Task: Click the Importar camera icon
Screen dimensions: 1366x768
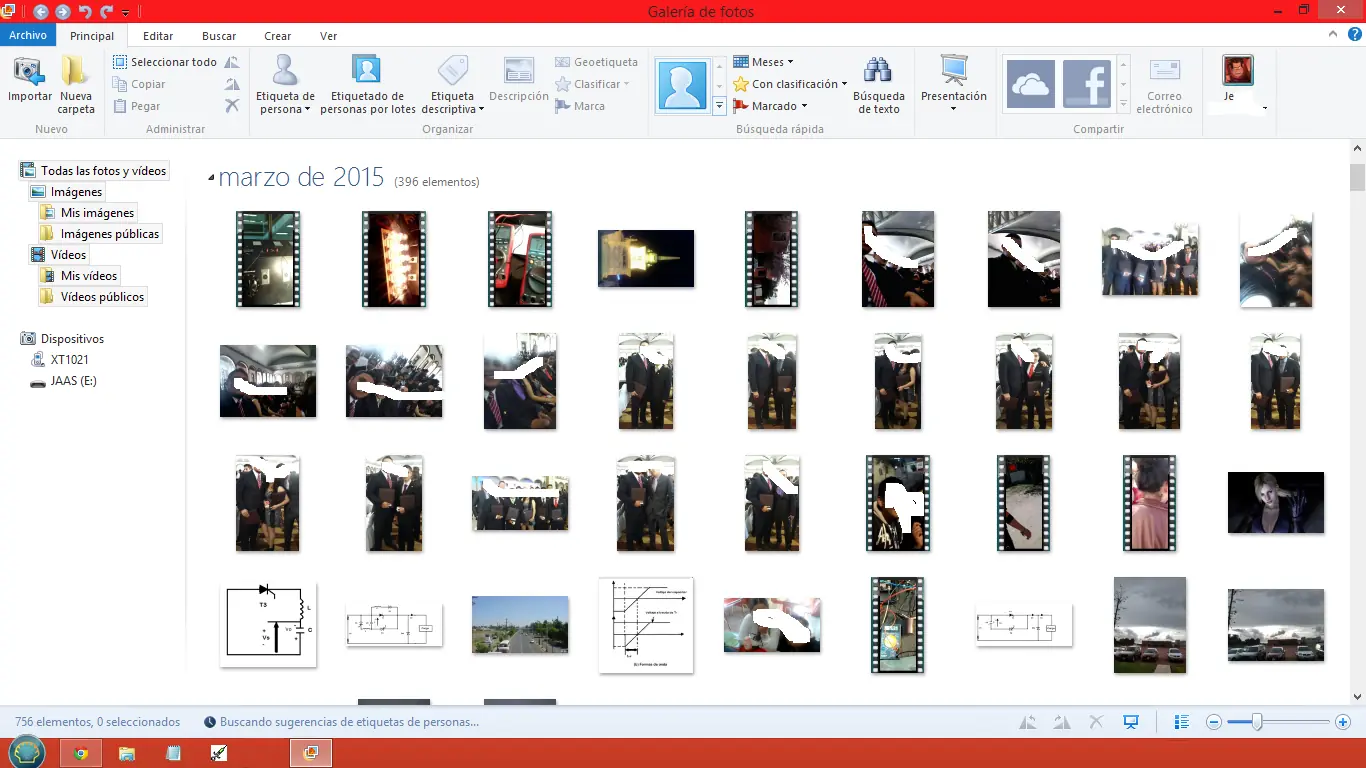Action: [29, 72]
